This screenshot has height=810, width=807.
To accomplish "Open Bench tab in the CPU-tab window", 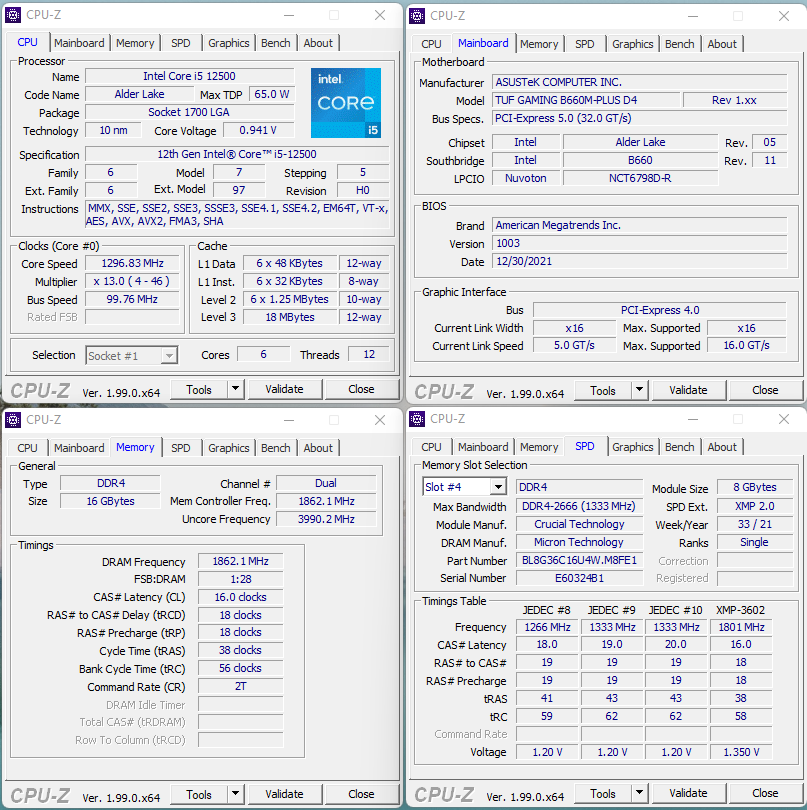I will coord(275,43).
